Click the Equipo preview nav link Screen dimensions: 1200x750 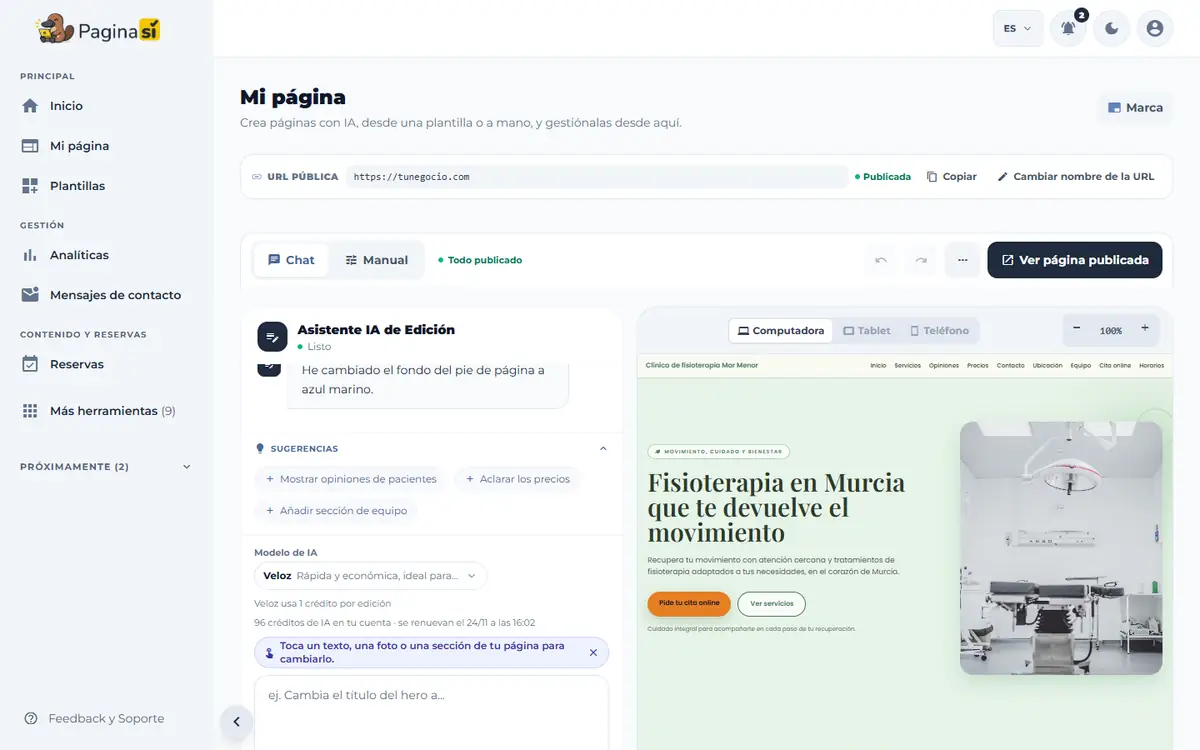[1081, 366]
